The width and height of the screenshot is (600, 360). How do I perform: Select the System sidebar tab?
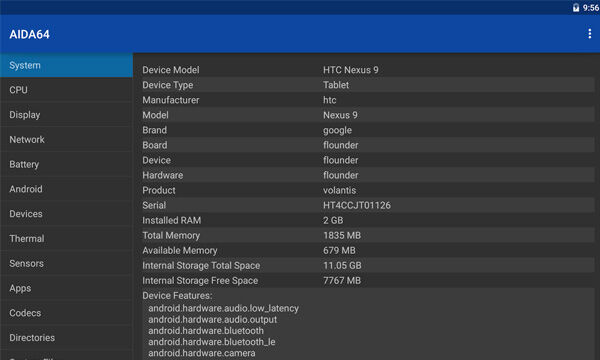click(x=67, y=65)
